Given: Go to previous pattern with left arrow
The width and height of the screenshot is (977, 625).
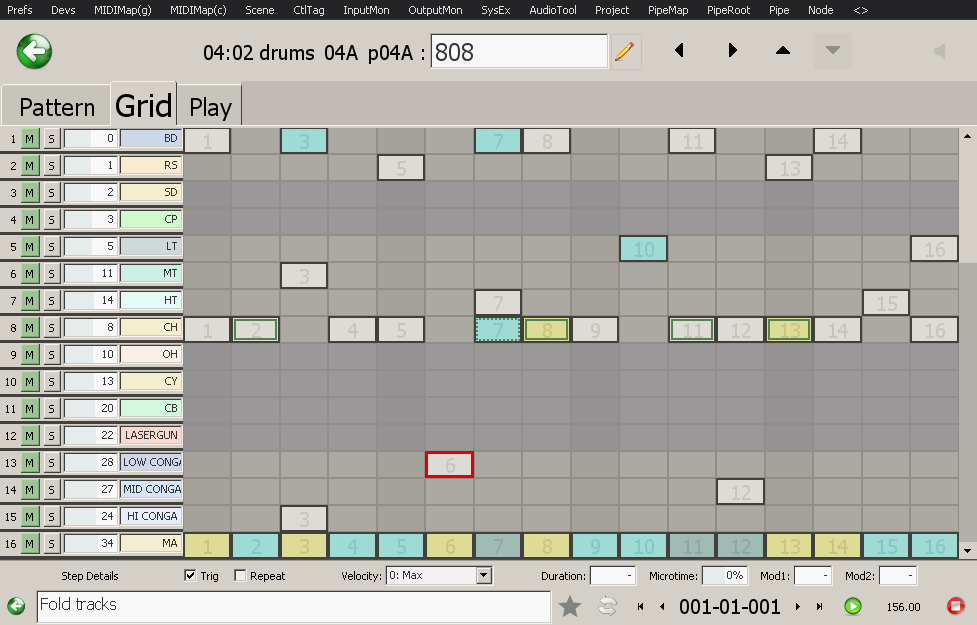Looking at the screenshot, I should (x=680, y=51).
